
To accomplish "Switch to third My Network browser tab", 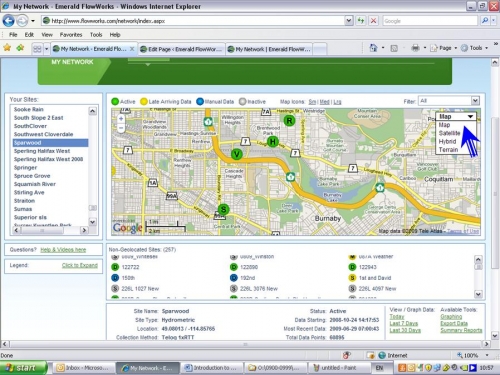I will tap(269, 49).
